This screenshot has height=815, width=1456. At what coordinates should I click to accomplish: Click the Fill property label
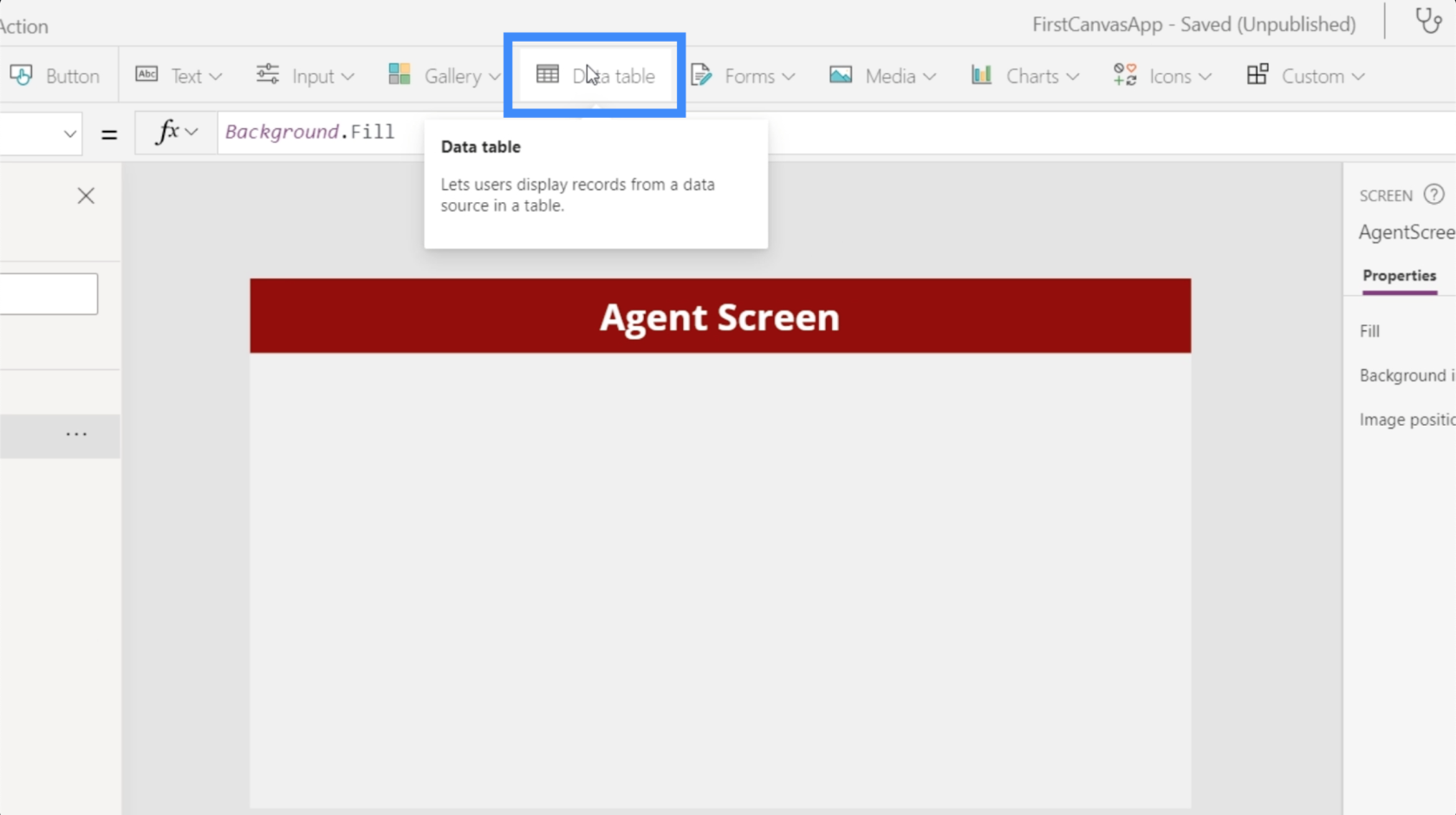[x=1369, y=331]
